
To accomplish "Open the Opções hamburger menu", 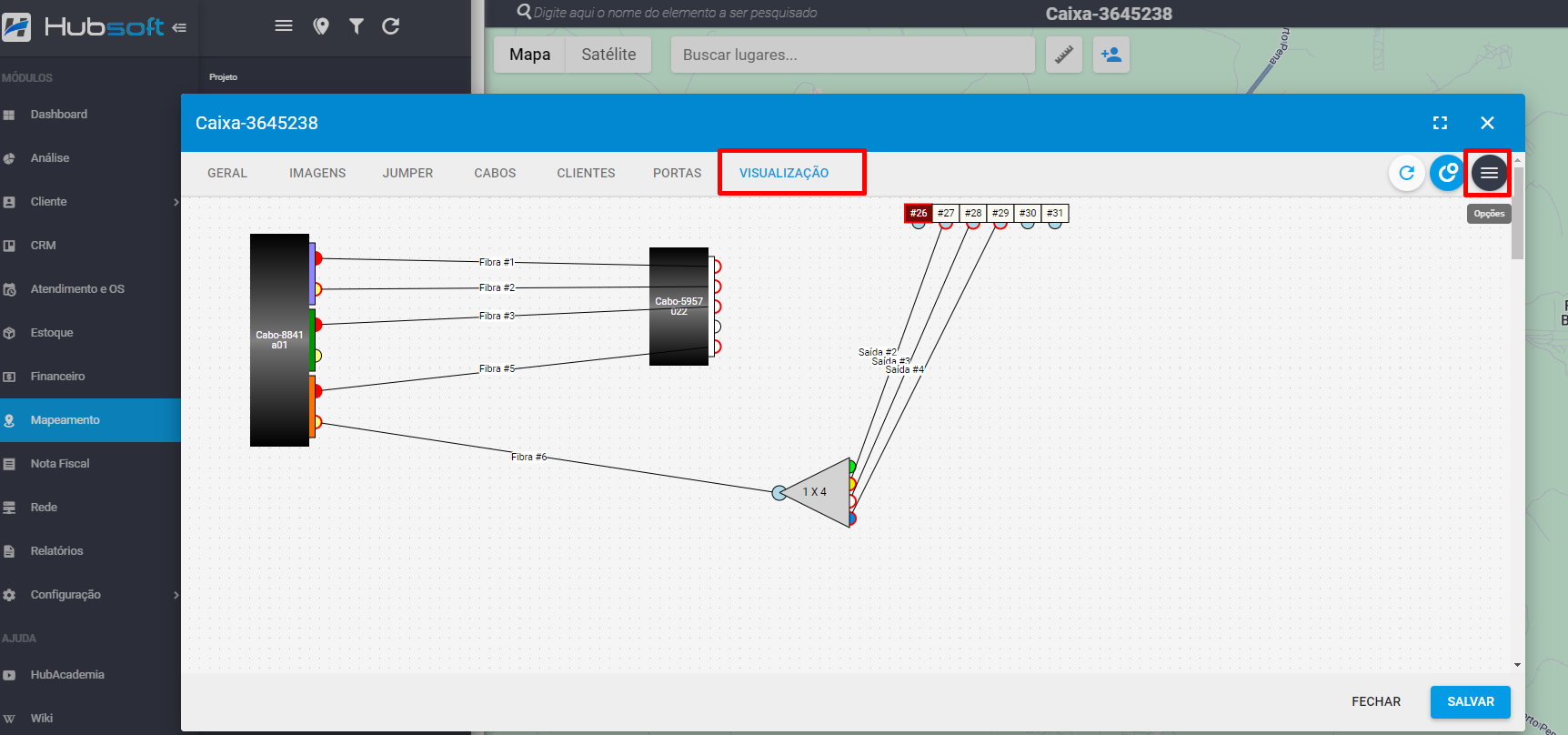I will (x=1489, y=173).
